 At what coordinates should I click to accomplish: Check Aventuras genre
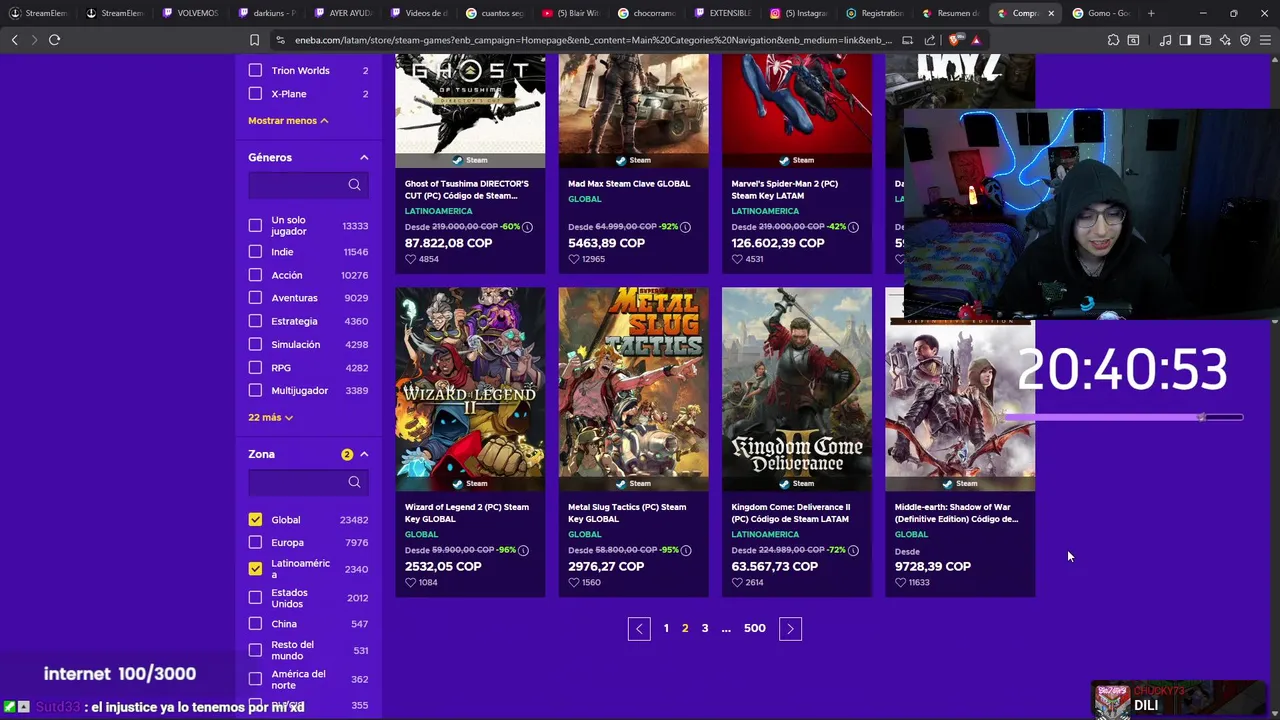pyautogui.click(x=255, y=298)
